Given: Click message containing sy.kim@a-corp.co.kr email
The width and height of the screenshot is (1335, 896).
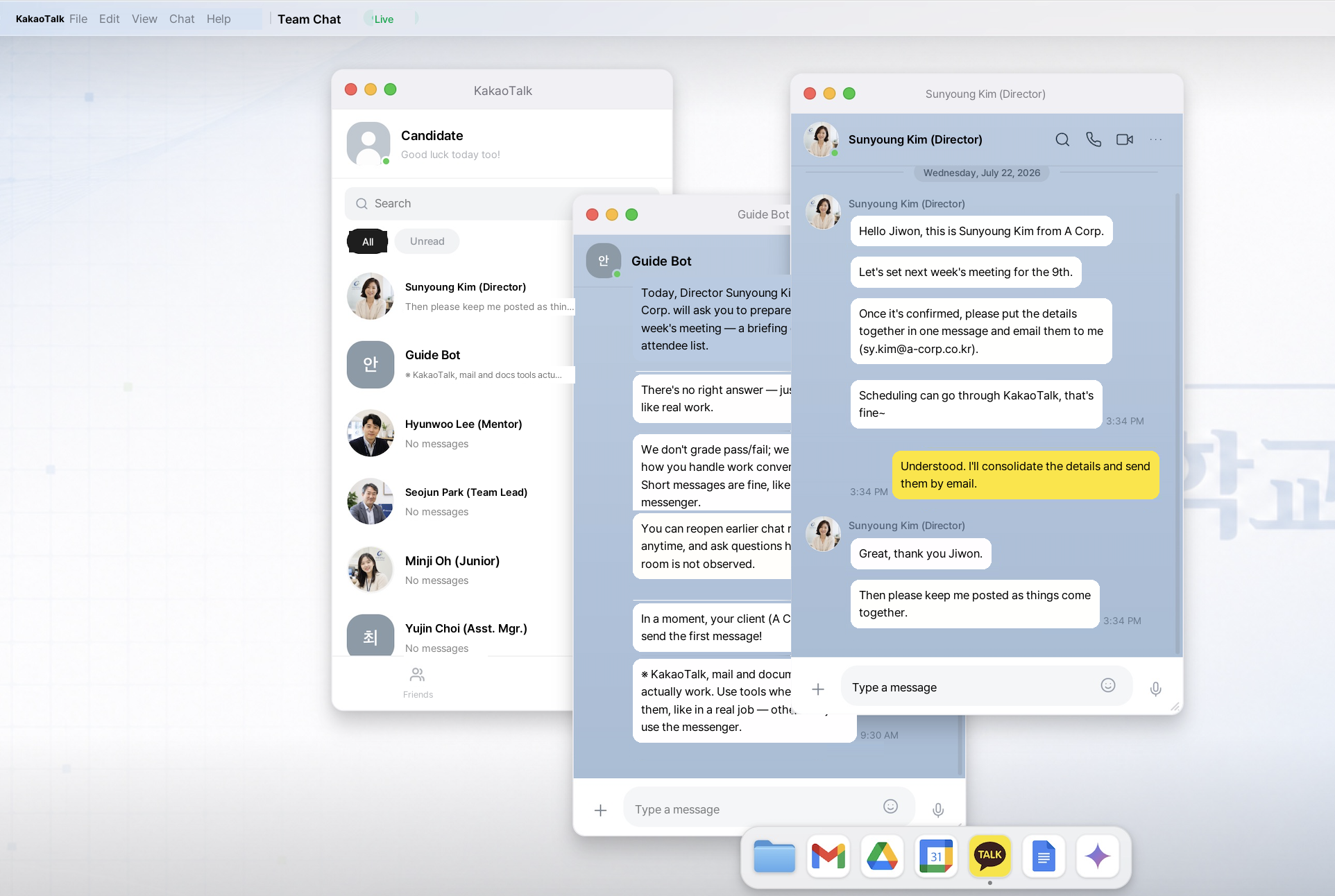Looking at the screenshot, I should [981, 331].
